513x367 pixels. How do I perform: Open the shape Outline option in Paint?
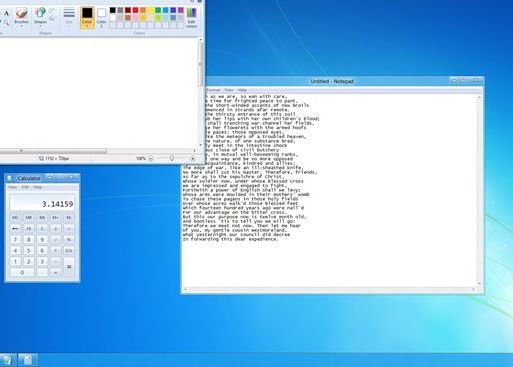(52, 11)
